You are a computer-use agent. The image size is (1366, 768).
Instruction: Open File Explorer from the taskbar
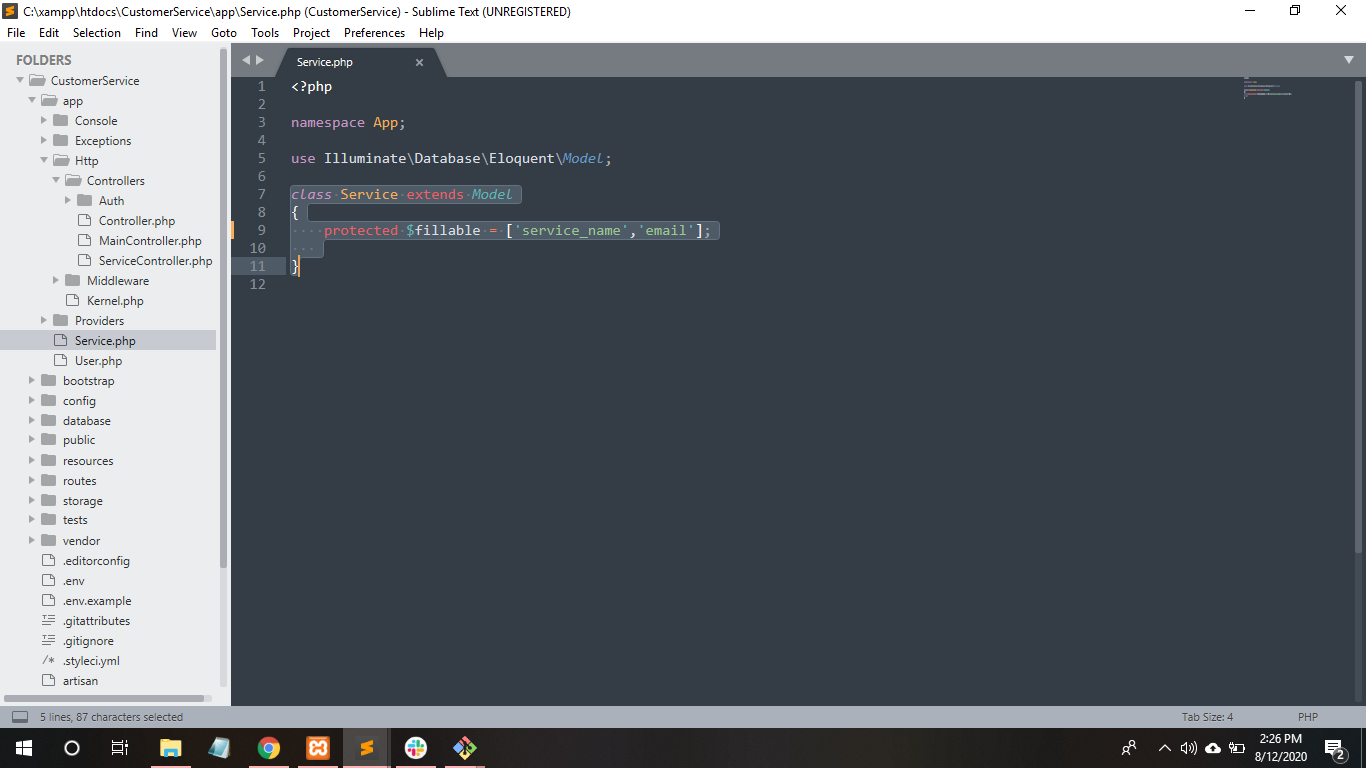(x=171, y=748)
